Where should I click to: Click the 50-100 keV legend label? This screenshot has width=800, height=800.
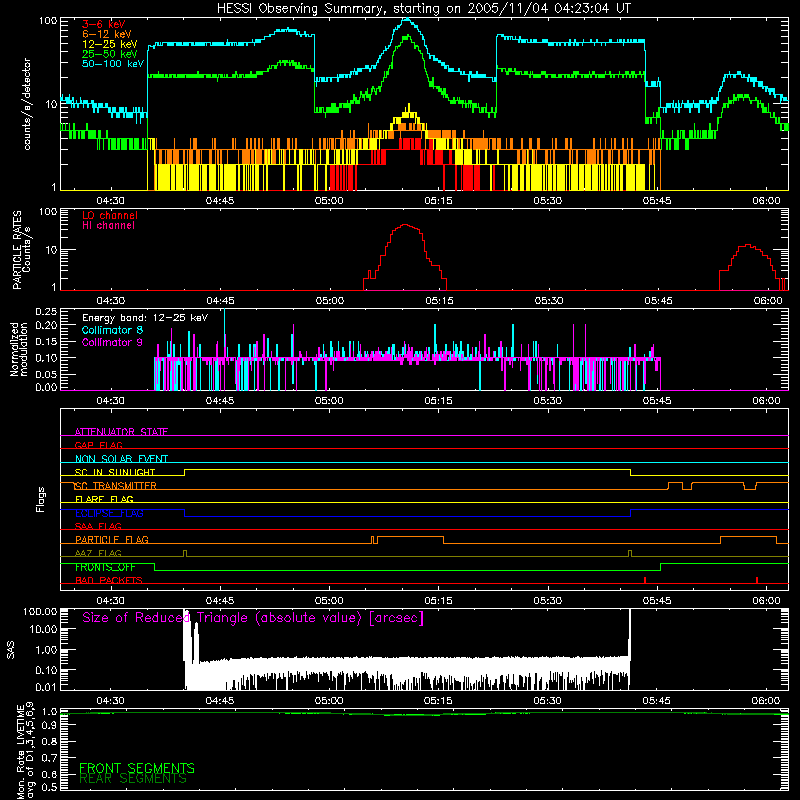(112, 64)
